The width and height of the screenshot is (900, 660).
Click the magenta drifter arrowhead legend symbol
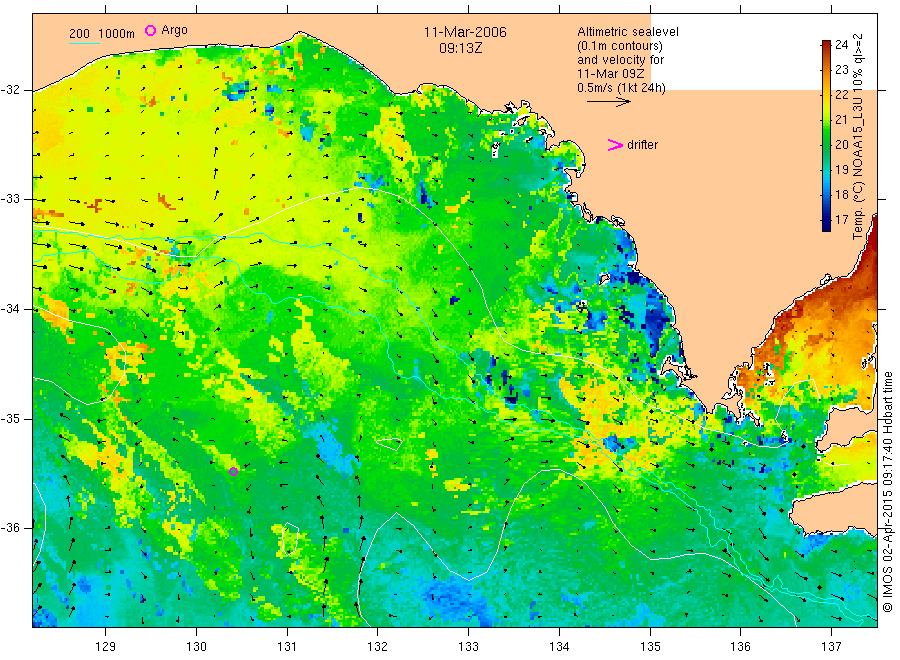[615, 145]
